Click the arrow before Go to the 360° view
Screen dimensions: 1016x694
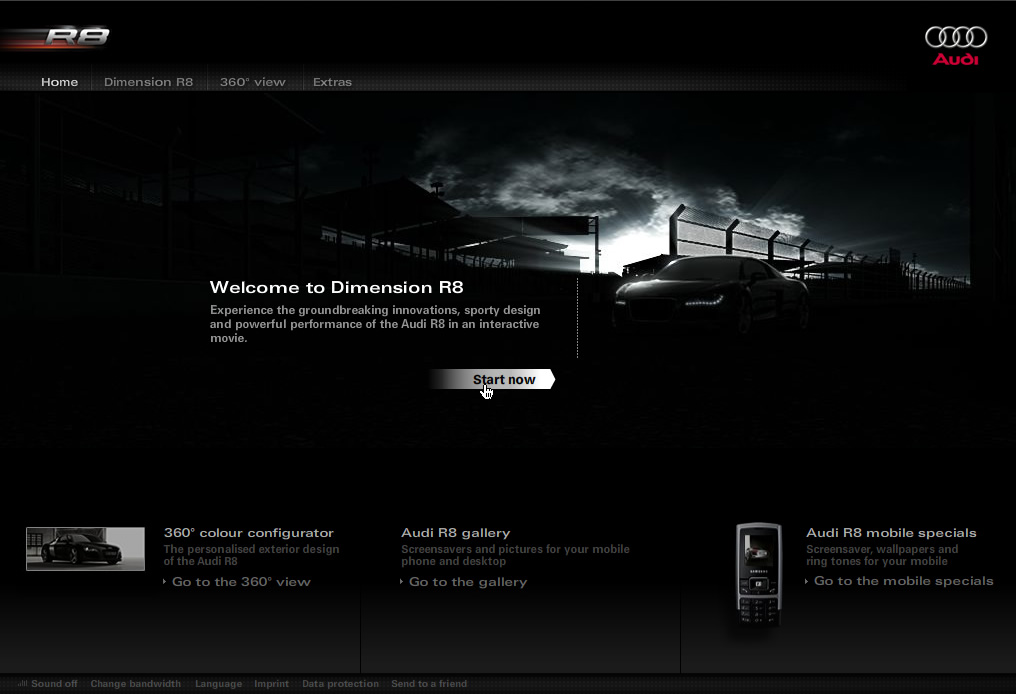(165, 582)
